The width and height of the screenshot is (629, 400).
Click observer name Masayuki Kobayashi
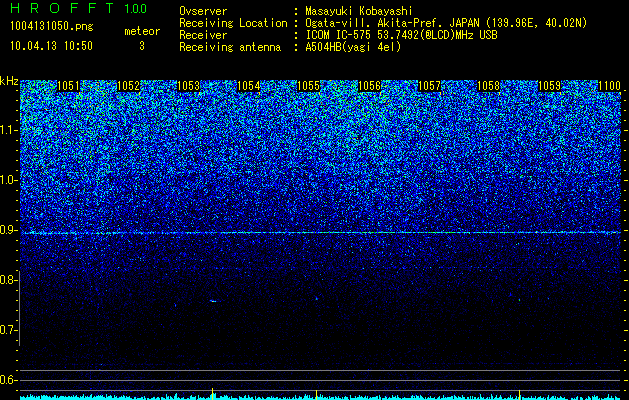359,11
